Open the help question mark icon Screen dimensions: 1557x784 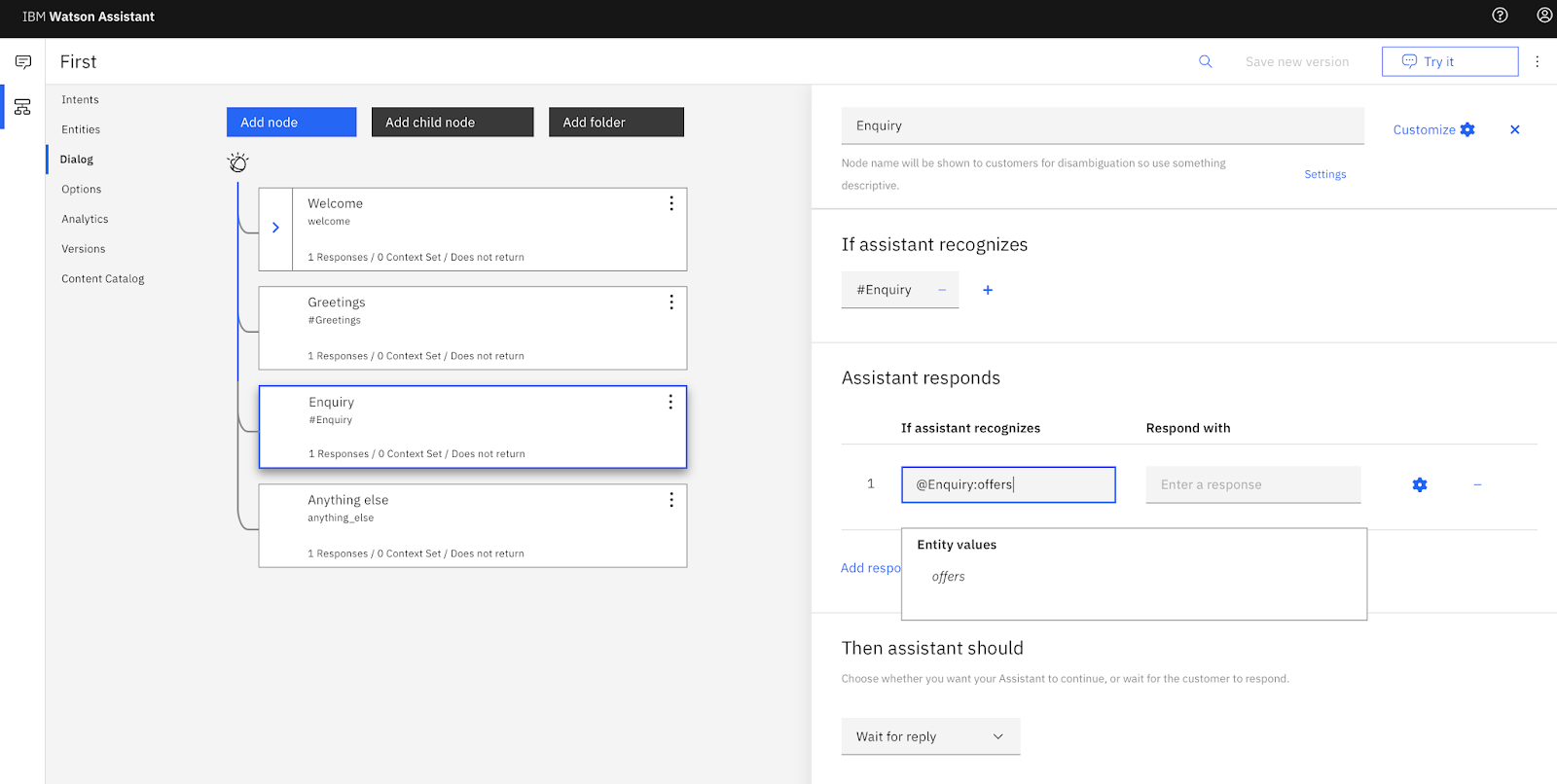1500,16
